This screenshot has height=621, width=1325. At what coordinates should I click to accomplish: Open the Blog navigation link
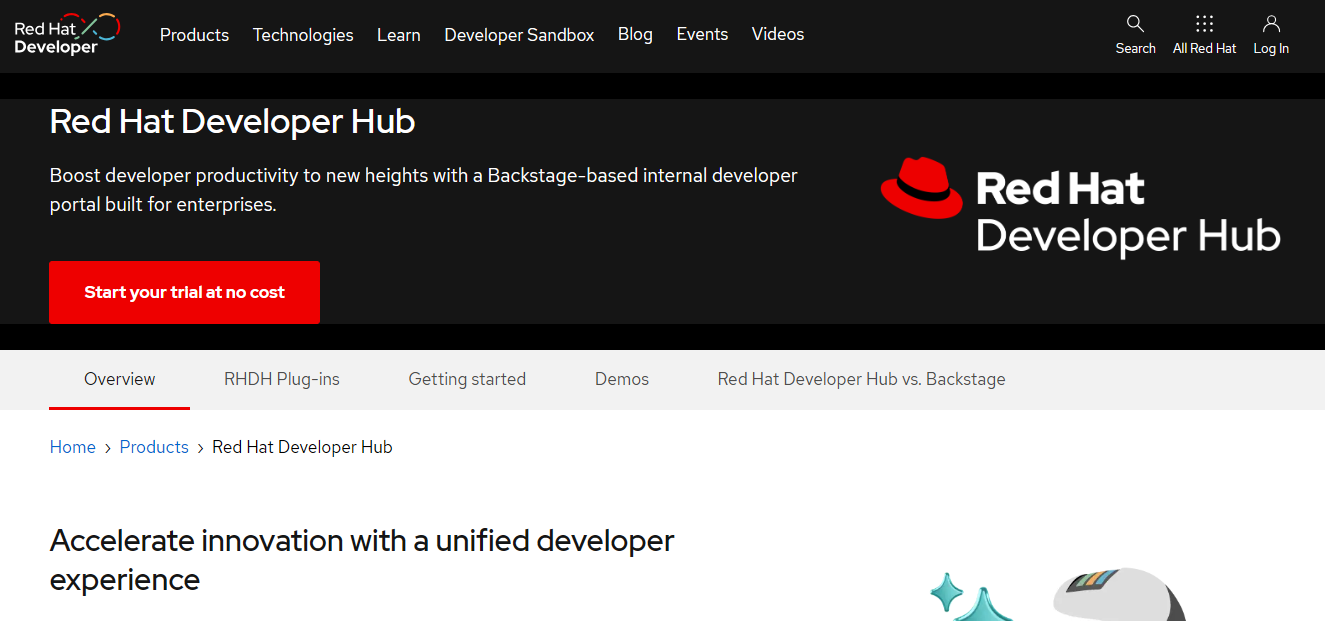click(x=635, y=34)
